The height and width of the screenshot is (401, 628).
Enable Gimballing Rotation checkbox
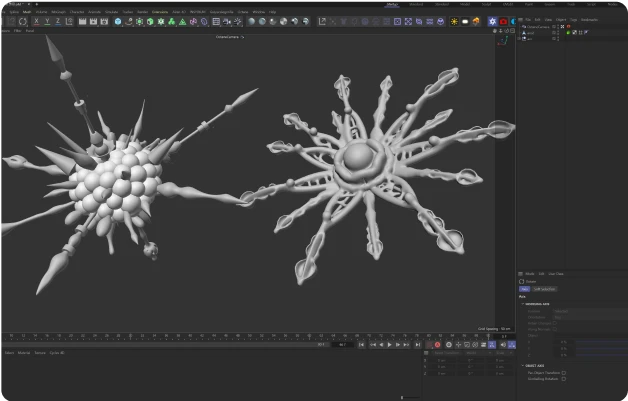click(564, 379)
